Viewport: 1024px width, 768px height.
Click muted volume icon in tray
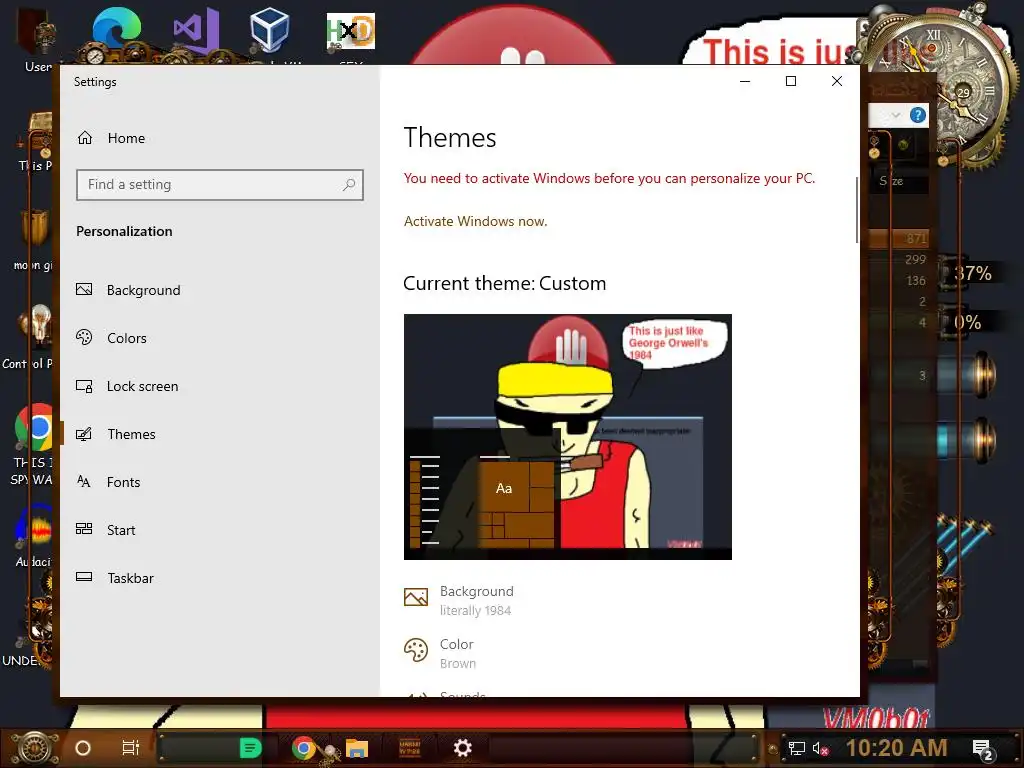(x=820, y=748)
